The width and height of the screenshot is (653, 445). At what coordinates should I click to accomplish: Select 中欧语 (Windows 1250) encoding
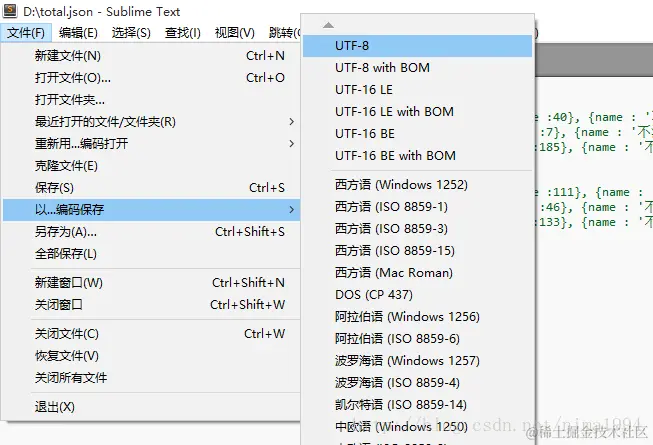click(x=417, y=427)
